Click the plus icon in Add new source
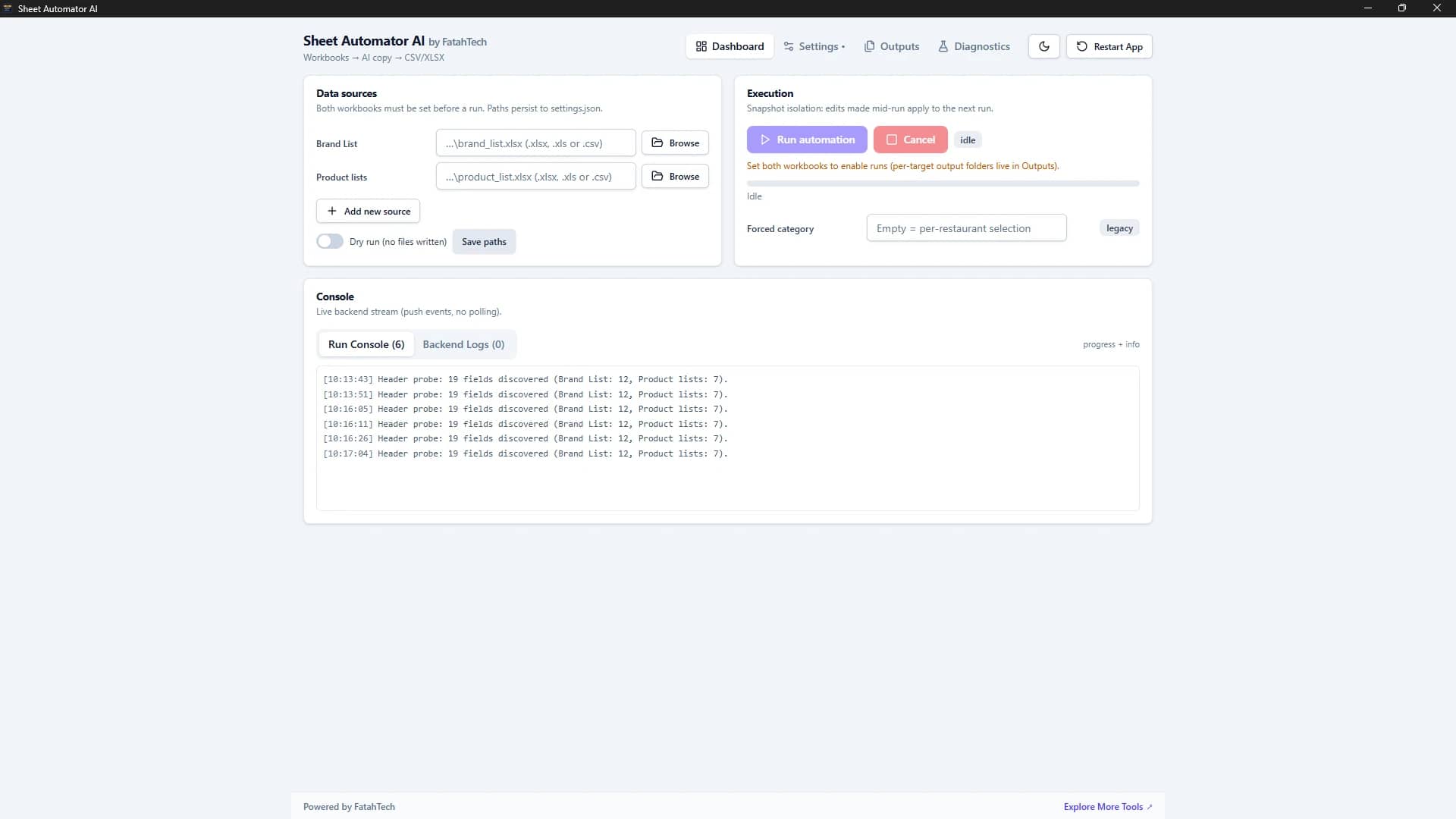1456x819 pixels. tap(331, 211)
